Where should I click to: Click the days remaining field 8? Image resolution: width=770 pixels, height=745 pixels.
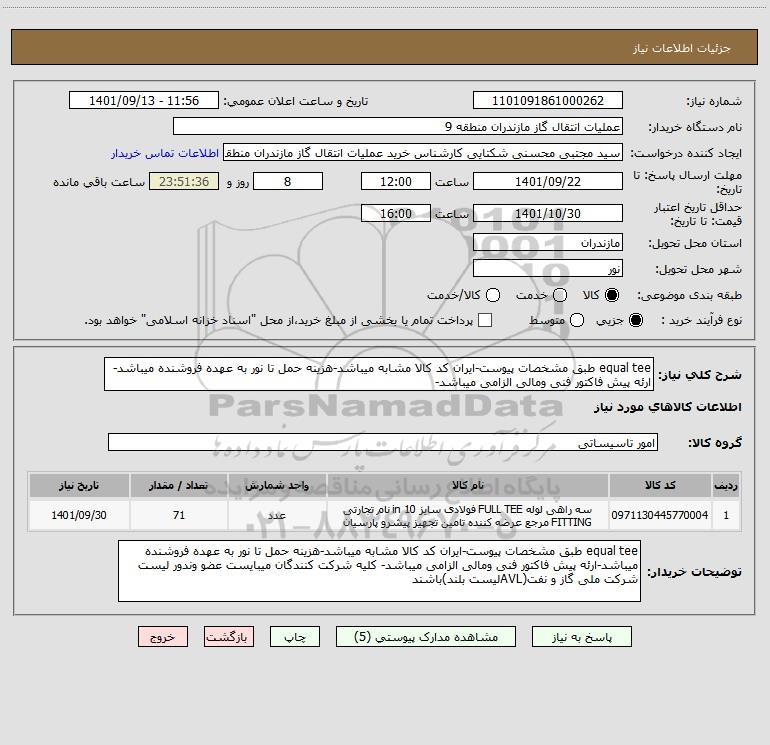pos(288,181)
